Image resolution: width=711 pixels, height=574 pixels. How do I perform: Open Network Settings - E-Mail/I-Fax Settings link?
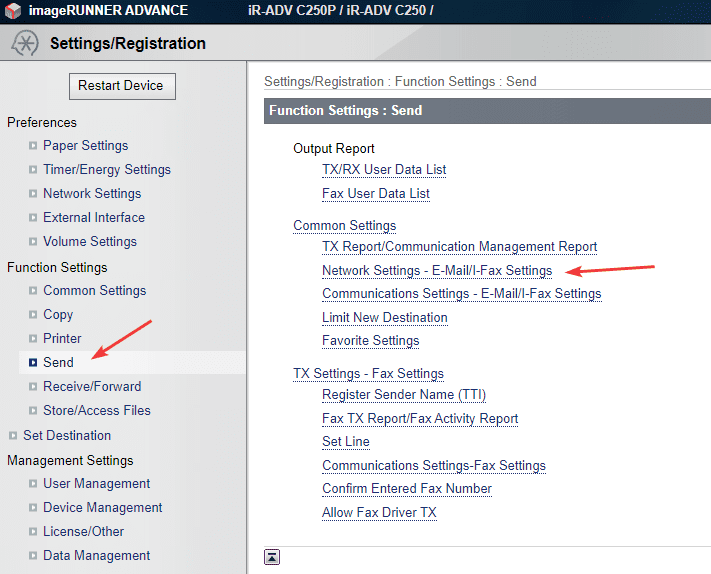[x=436, y=270]
